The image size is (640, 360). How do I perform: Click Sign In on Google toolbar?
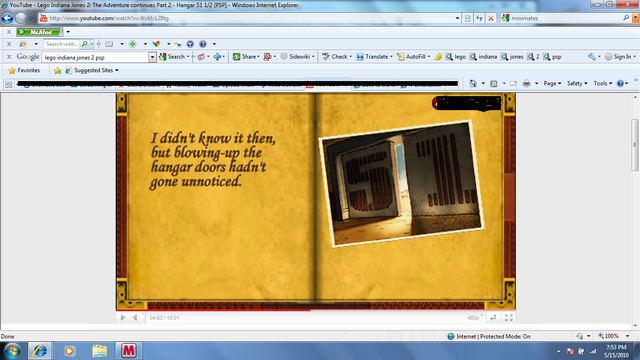619,57
